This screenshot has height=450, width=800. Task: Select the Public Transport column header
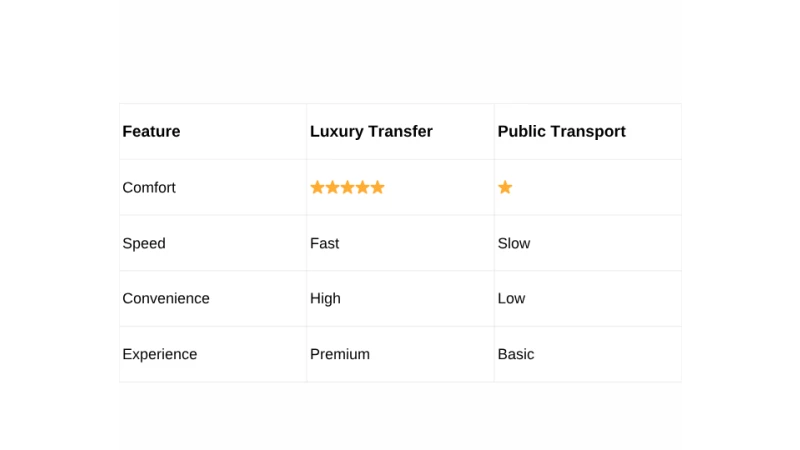[x=561, y=131]
